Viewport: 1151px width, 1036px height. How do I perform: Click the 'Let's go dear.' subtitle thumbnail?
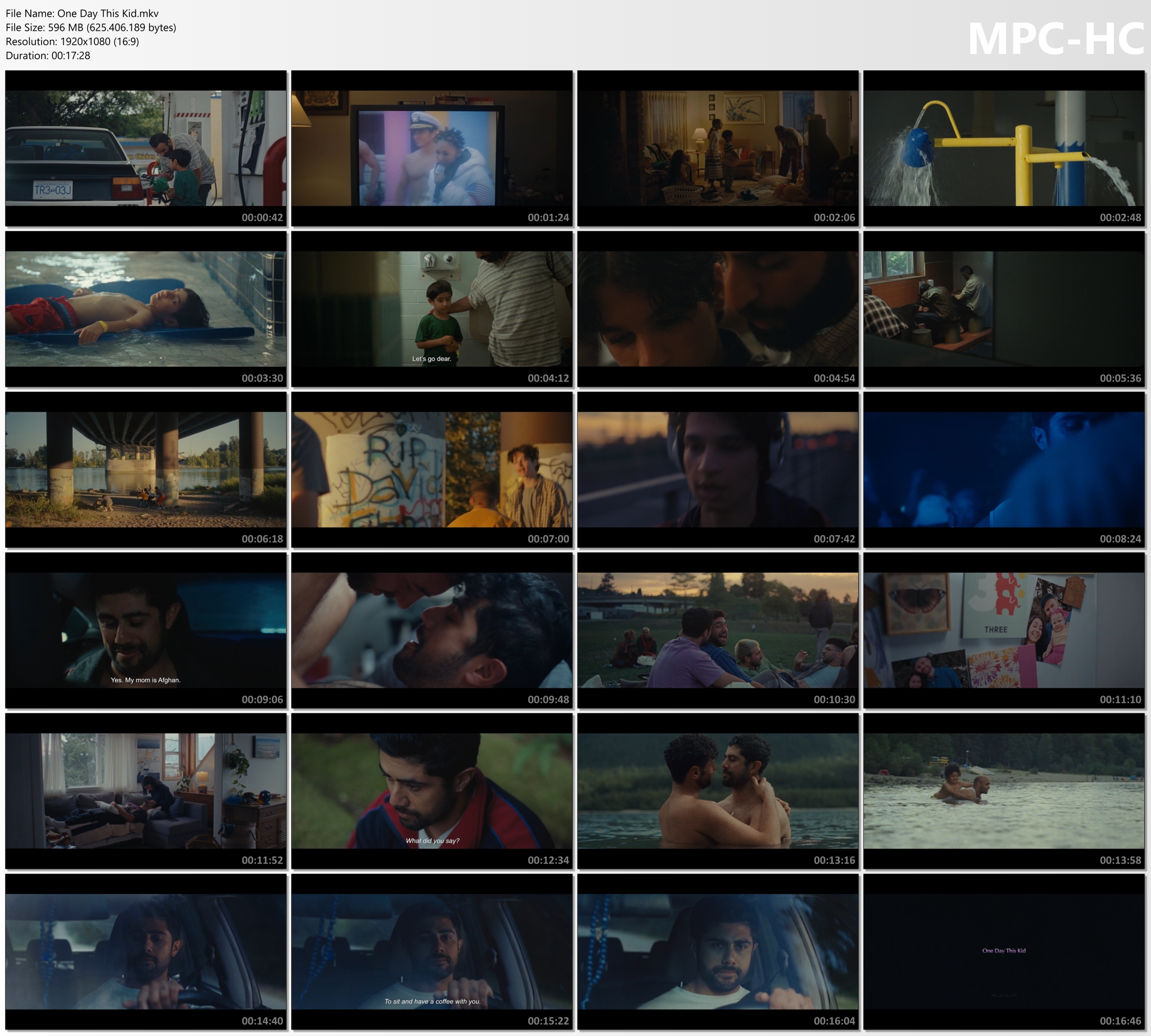click(432, 308)
